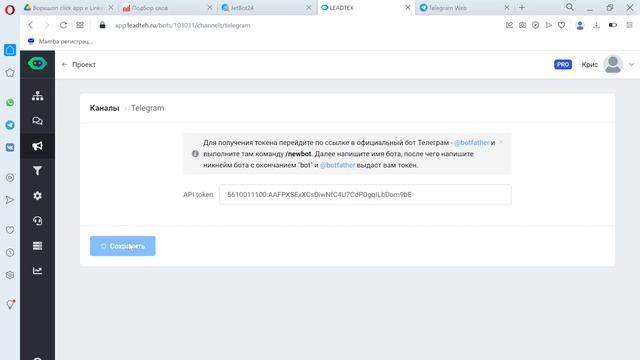This screenshot has width=640, height=360.
Task: Open WhatsApp in Opera sidebar
Action: coord(10,102)
